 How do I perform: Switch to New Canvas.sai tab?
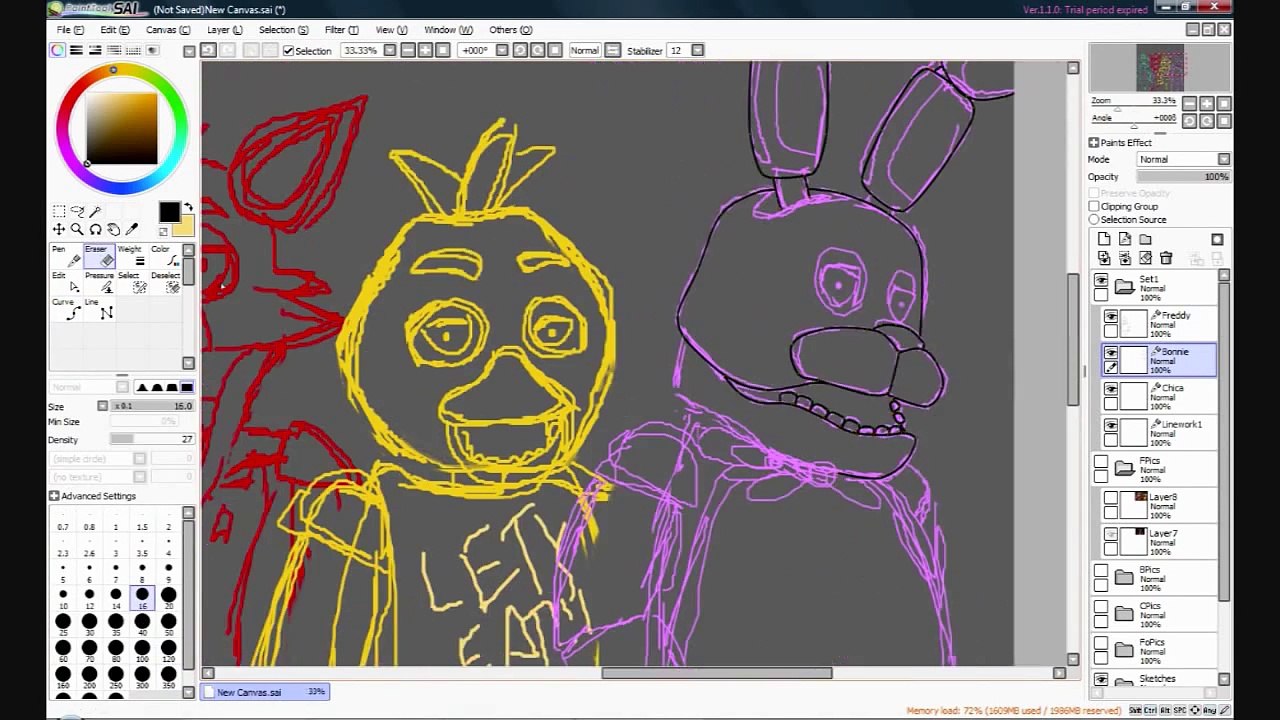265,692
